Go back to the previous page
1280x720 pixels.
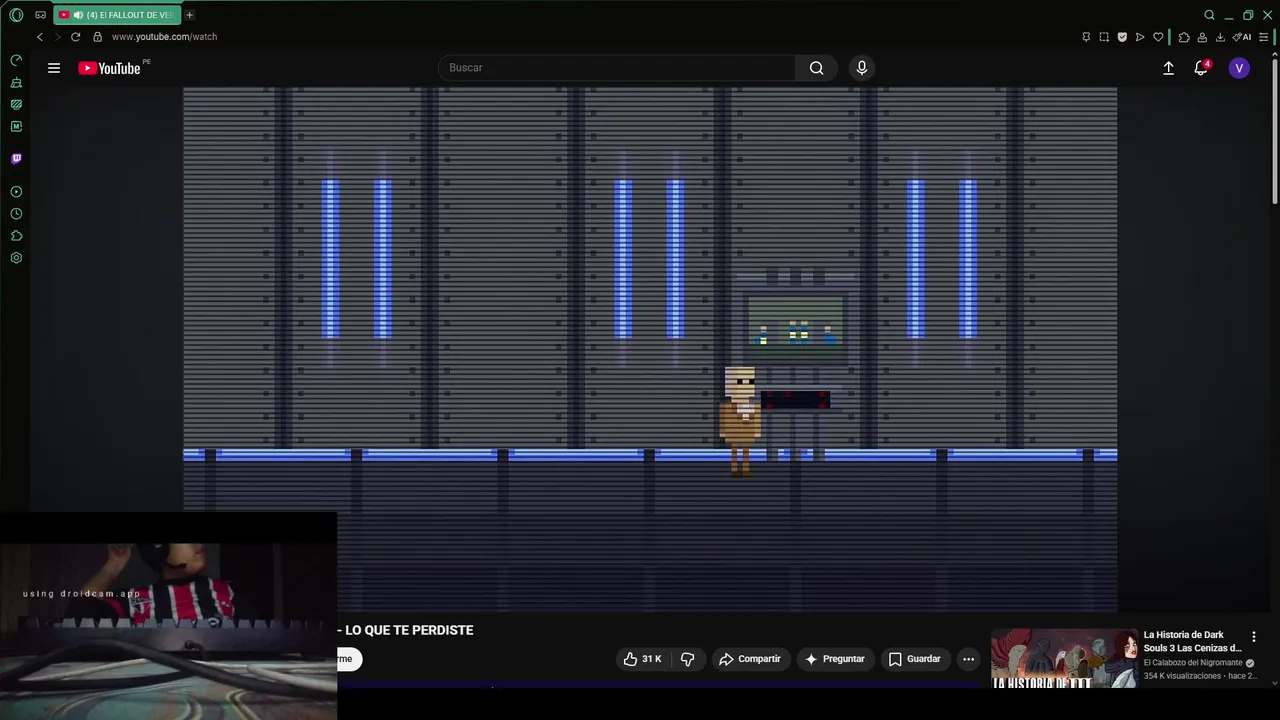click(x=40, y=37)
